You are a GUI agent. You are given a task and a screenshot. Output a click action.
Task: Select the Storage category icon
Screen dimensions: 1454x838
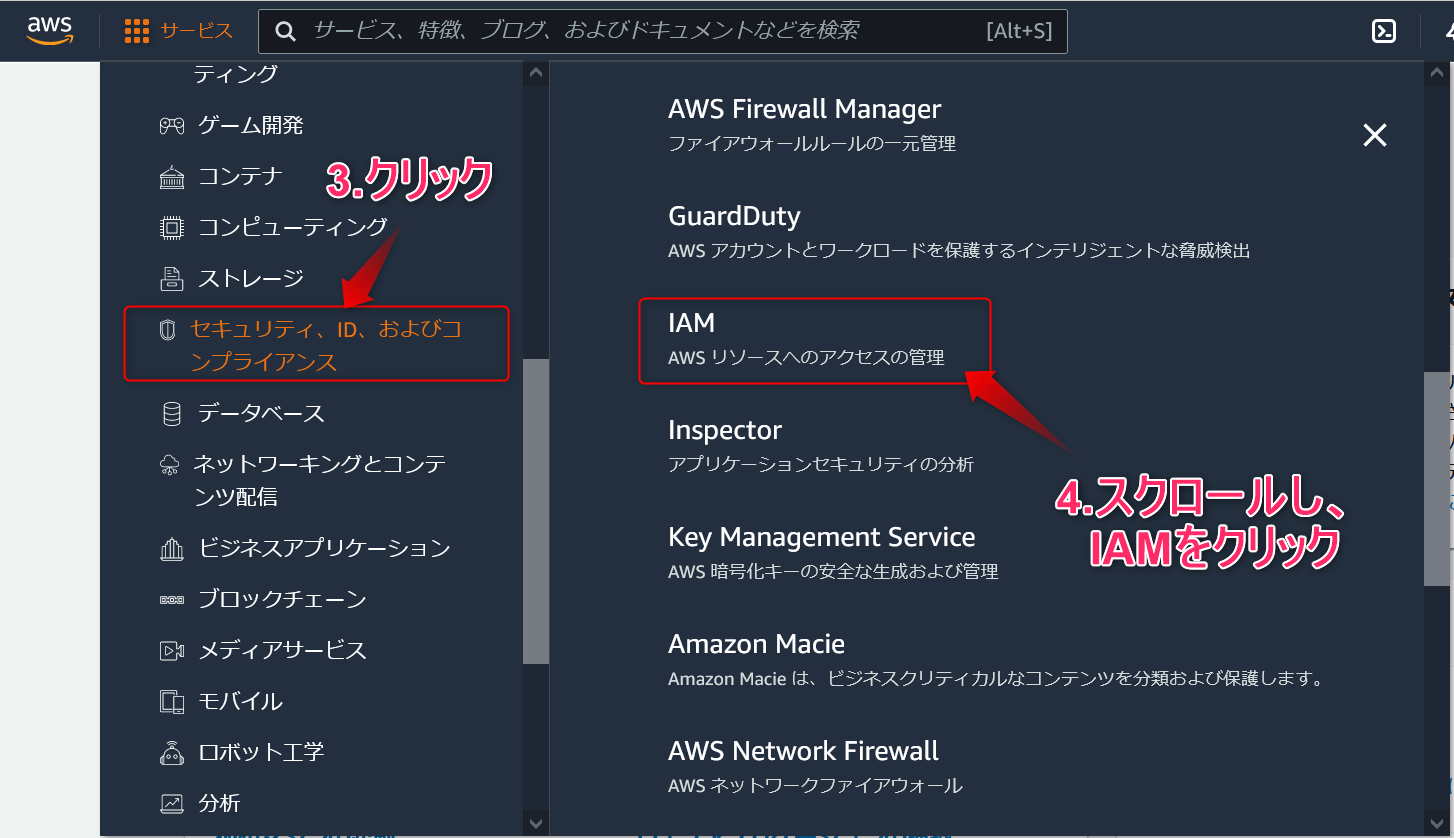coord(172,278)
